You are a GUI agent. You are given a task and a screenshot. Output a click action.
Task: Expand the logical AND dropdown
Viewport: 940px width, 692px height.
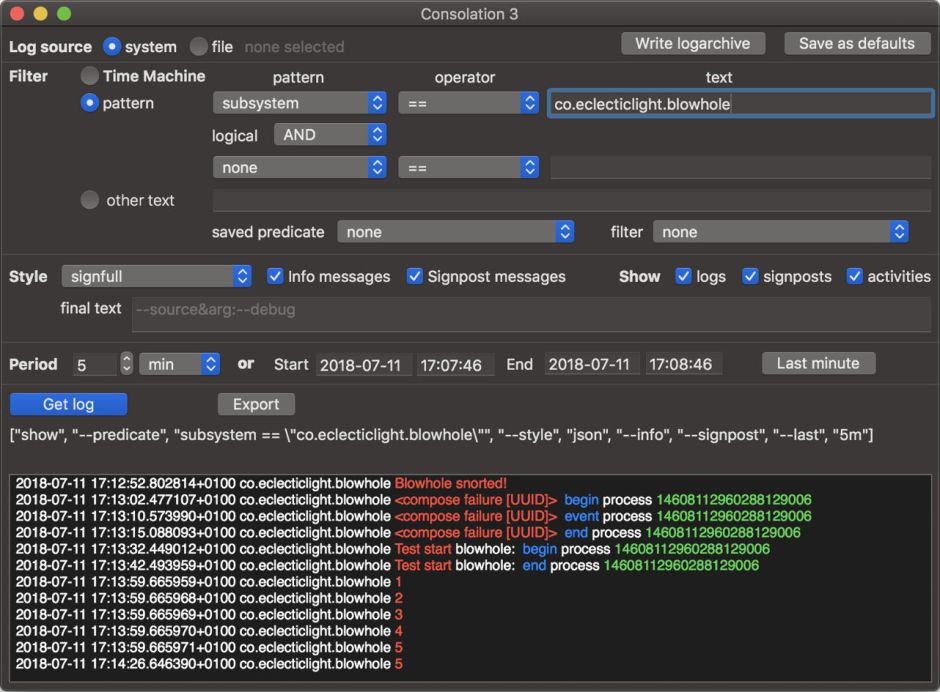[x=330, y=135]
